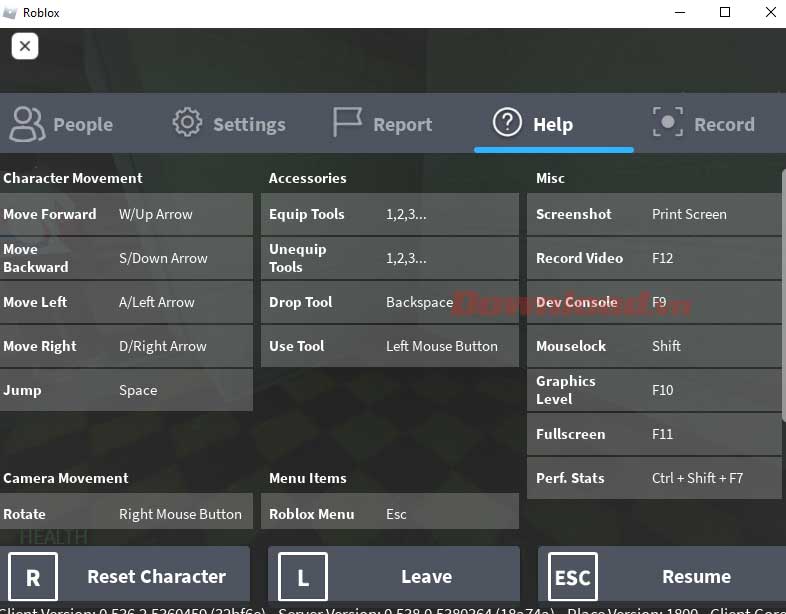Image resolution: width=786 pixels, height=614 pixels.
Task: Click the Roblox title bar icon
Action: (10, 13)
